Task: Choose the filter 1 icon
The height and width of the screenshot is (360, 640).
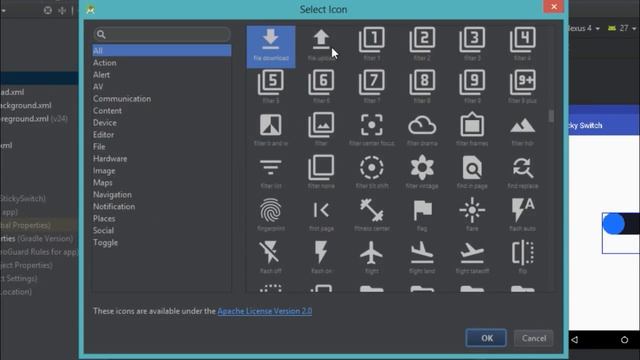Action: coord(372,40)
